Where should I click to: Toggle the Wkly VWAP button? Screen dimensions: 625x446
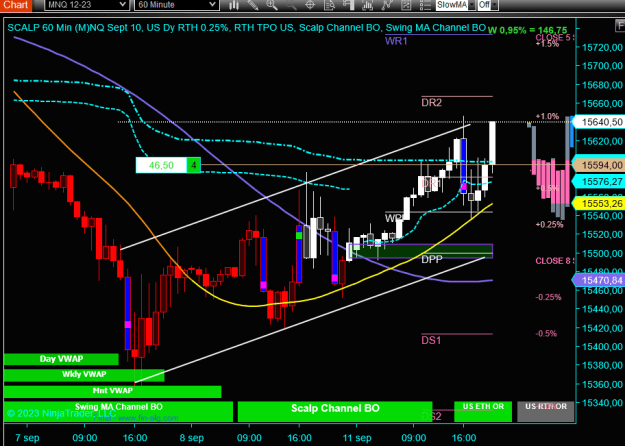coord(84,375)
